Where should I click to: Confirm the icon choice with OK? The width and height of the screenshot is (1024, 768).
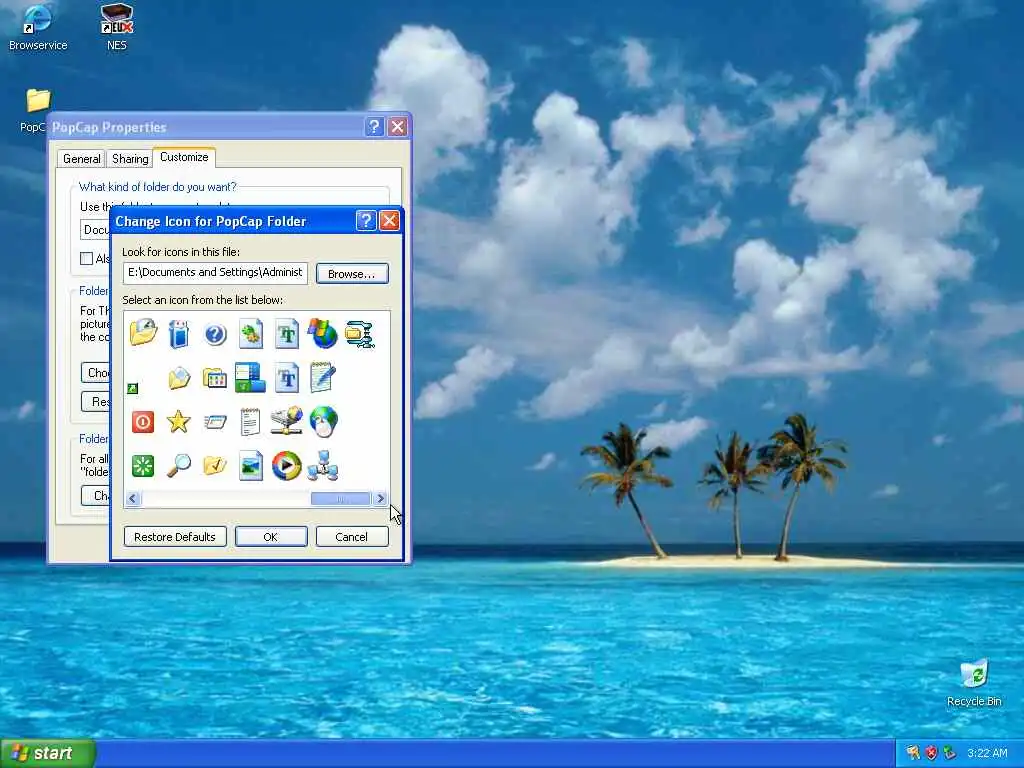pyautogui.click(x=270, y=537)
